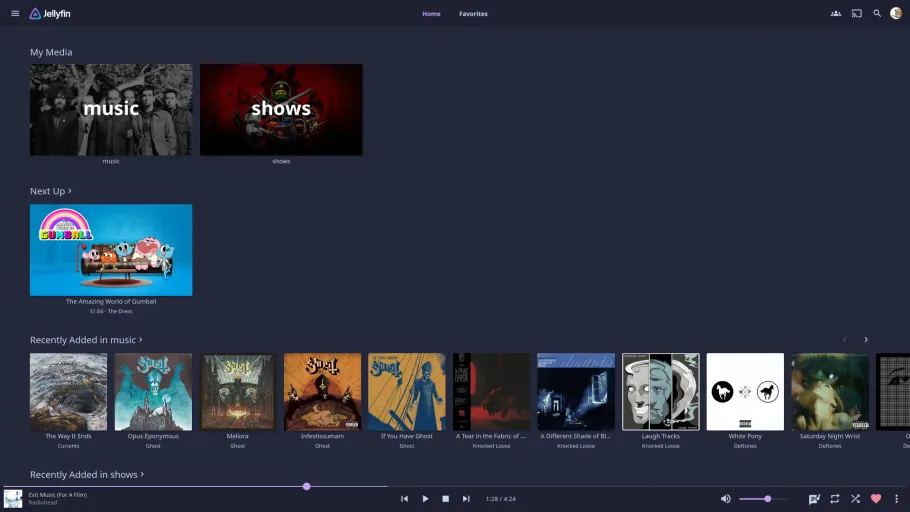
Task: Open the shows library card
Action: tap(281, 110)
